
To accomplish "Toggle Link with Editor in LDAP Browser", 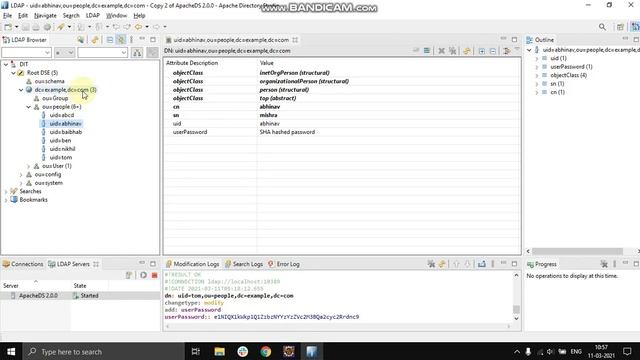I will [121, 40].
